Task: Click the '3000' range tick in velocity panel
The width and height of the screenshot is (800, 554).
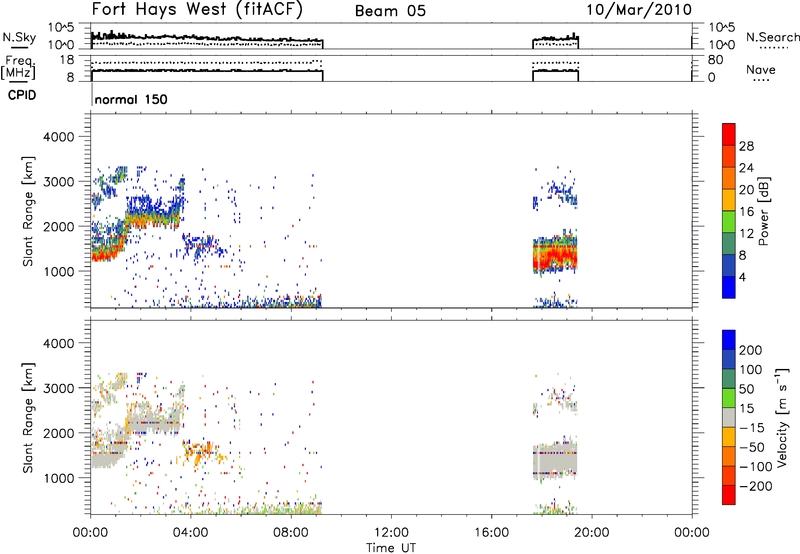Action: [58, 388]
